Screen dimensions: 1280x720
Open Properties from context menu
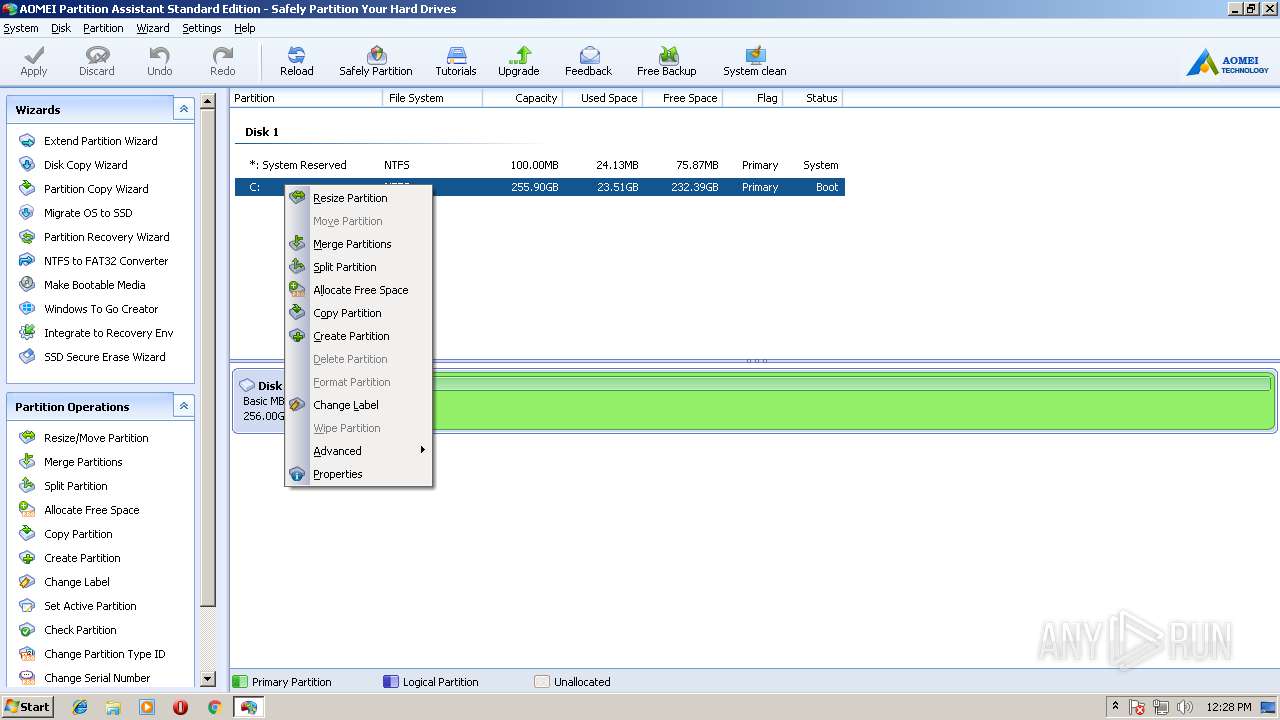click(x=359, y=474)
